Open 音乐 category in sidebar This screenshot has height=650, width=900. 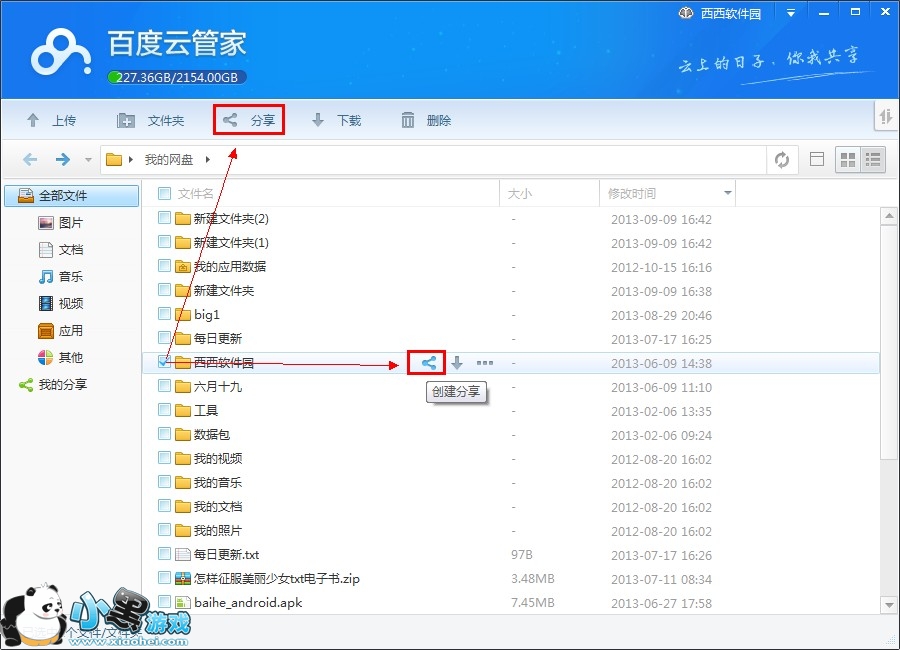pos(60,277)
